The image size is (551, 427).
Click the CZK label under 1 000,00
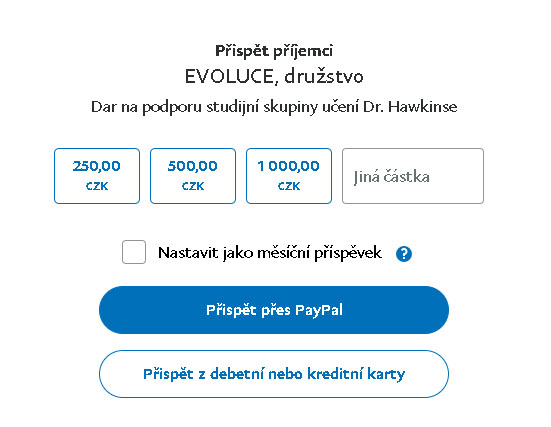(289, 186)
